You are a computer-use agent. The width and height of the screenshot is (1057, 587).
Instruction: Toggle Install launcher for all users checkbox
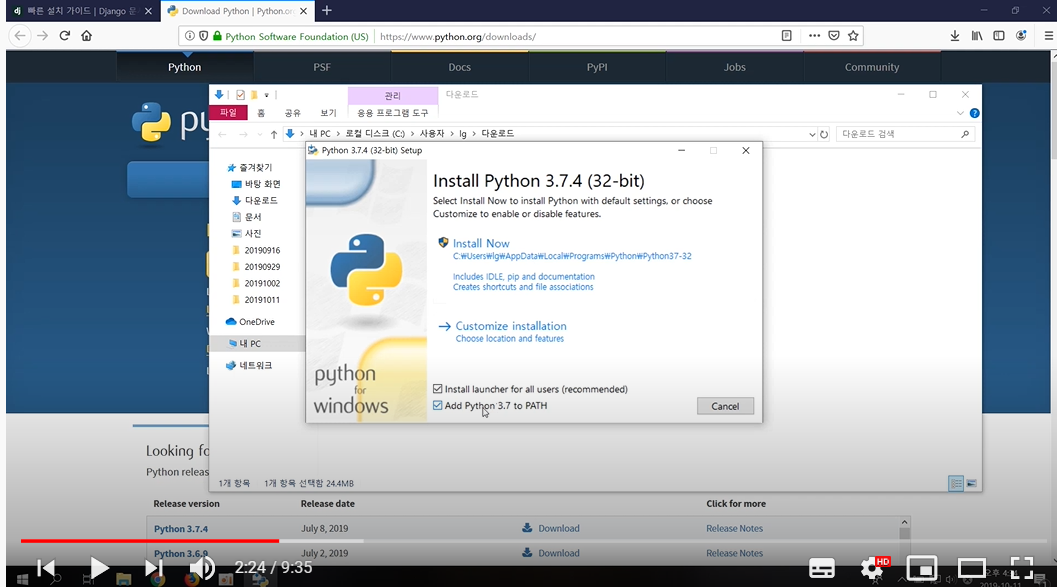[437, 389]
